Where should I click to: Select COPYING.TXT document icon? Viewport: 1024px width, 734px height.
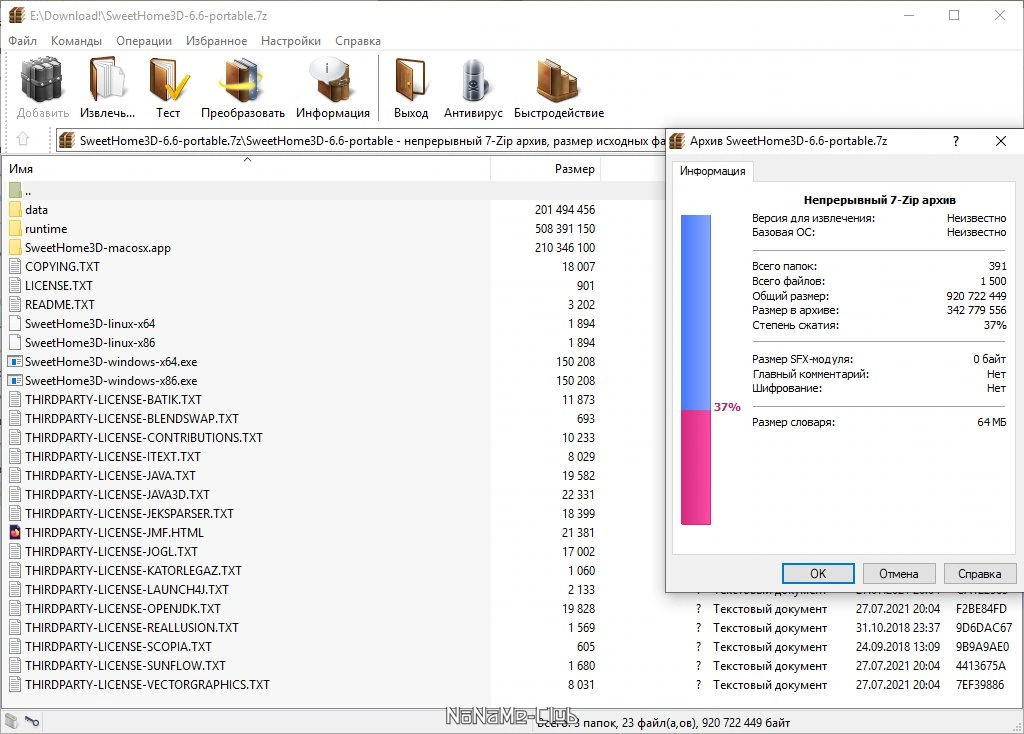(16, 266)
